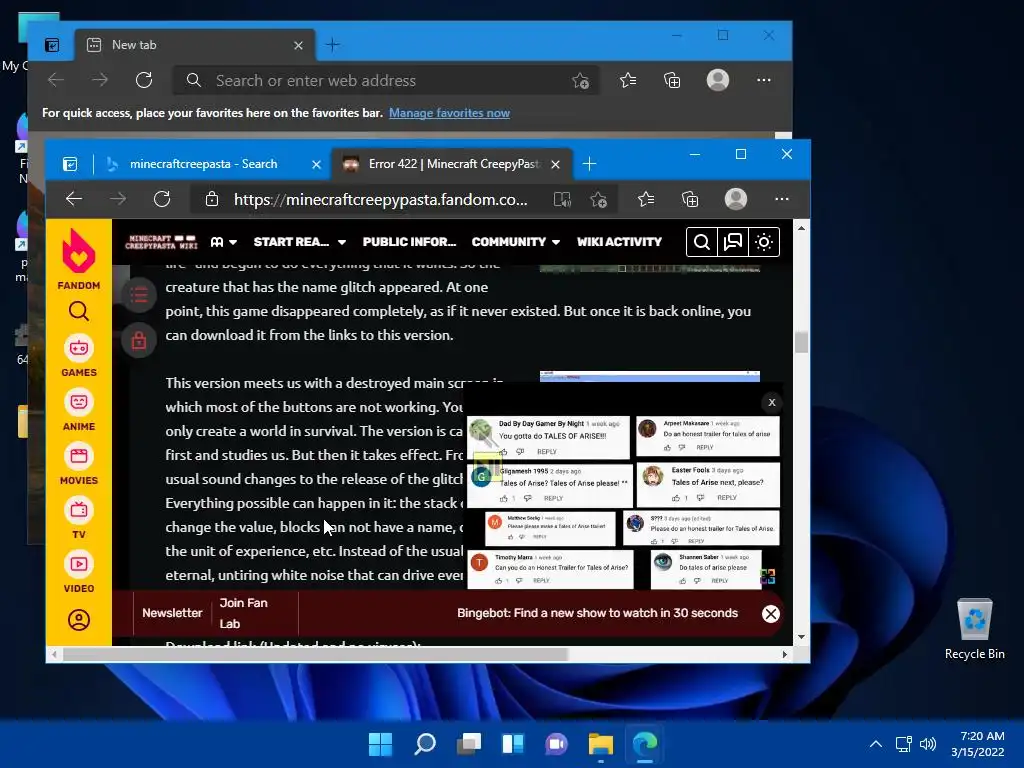Expand the Explore dropdown in wiki header

[223, 242]
